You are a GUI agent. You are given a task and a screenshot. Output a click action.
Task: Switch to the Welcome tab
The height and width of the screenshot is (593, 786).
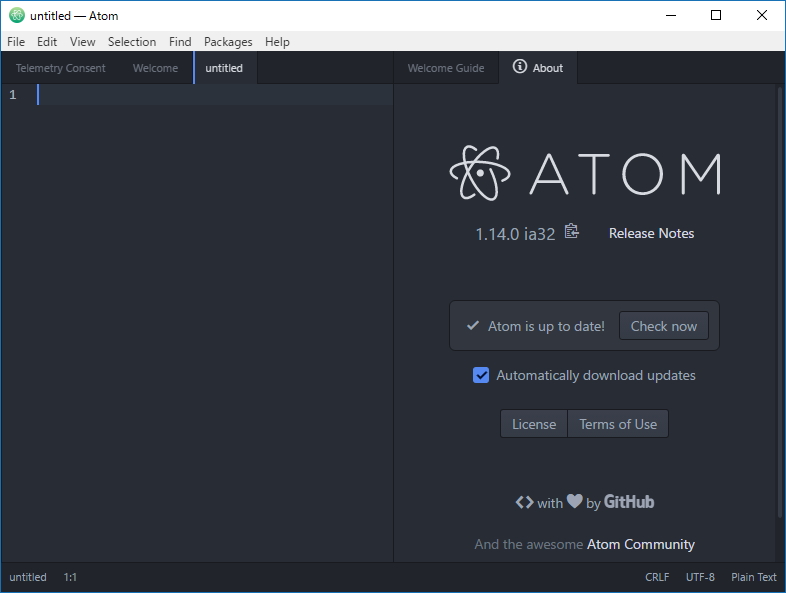click(x=155, y=68)
